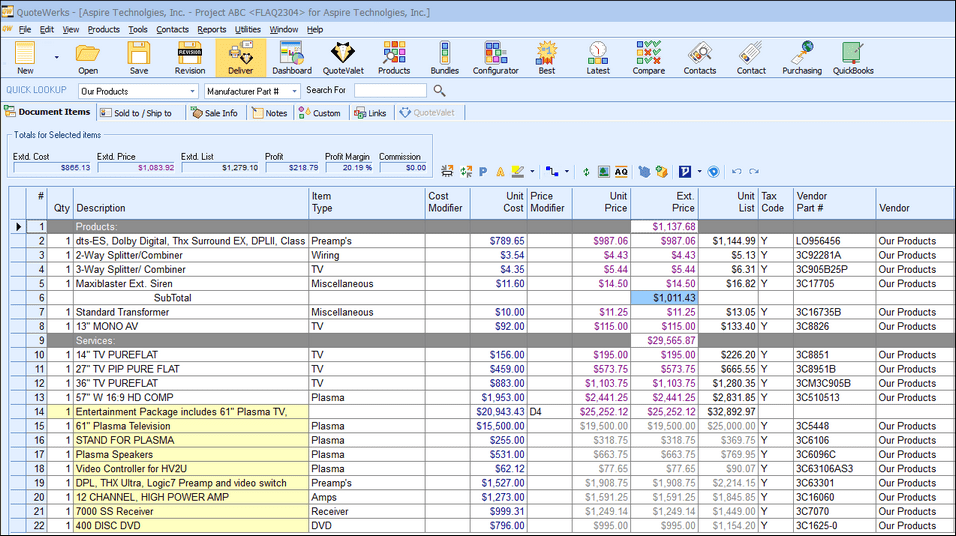
Task: Click the Latest pricing icon
Action: coord(598,57)
